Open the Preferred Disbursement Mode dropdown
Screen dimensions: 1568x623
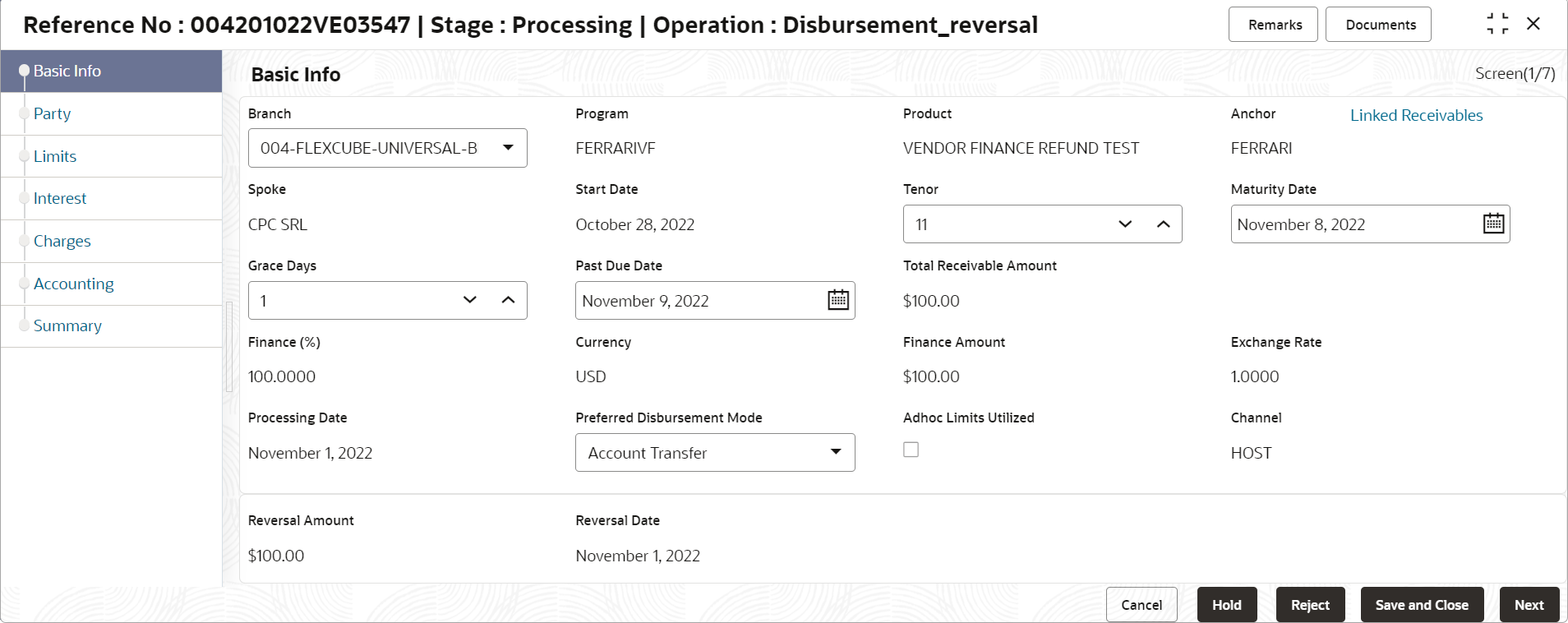835,452
